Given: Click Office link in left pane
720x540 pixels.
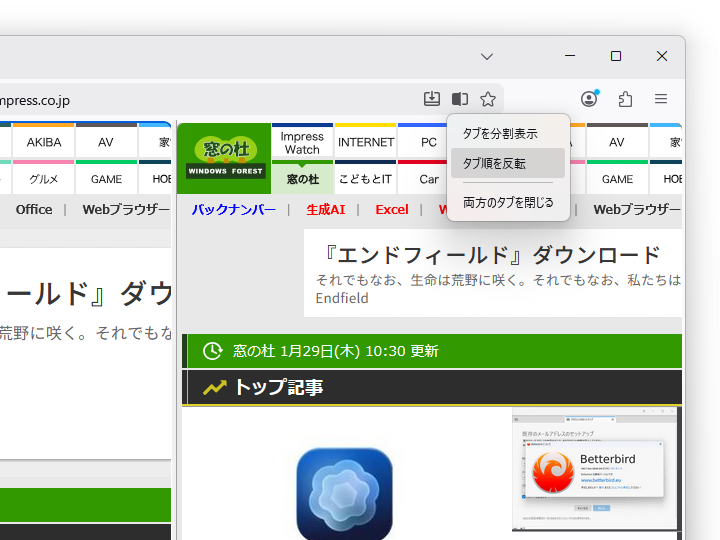Looking at the screenshot, I should [34, 210].
